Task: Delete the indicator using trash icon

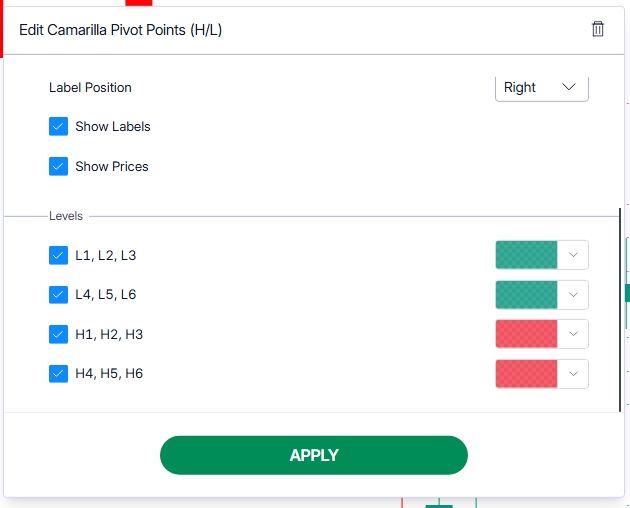Action: pyautogui.click(x=597, y=29)
